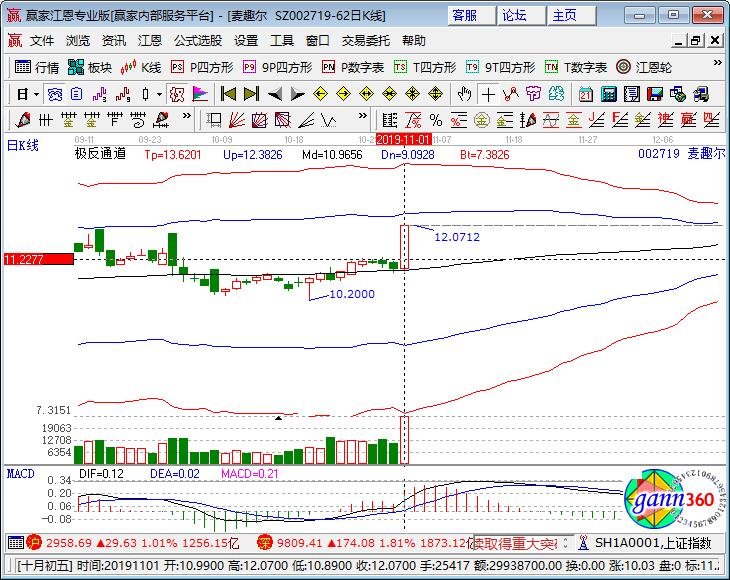Click yellow diamond horizontal expand icon
The width and height of the screenshot is (730, 580).
tap(367, 94)
